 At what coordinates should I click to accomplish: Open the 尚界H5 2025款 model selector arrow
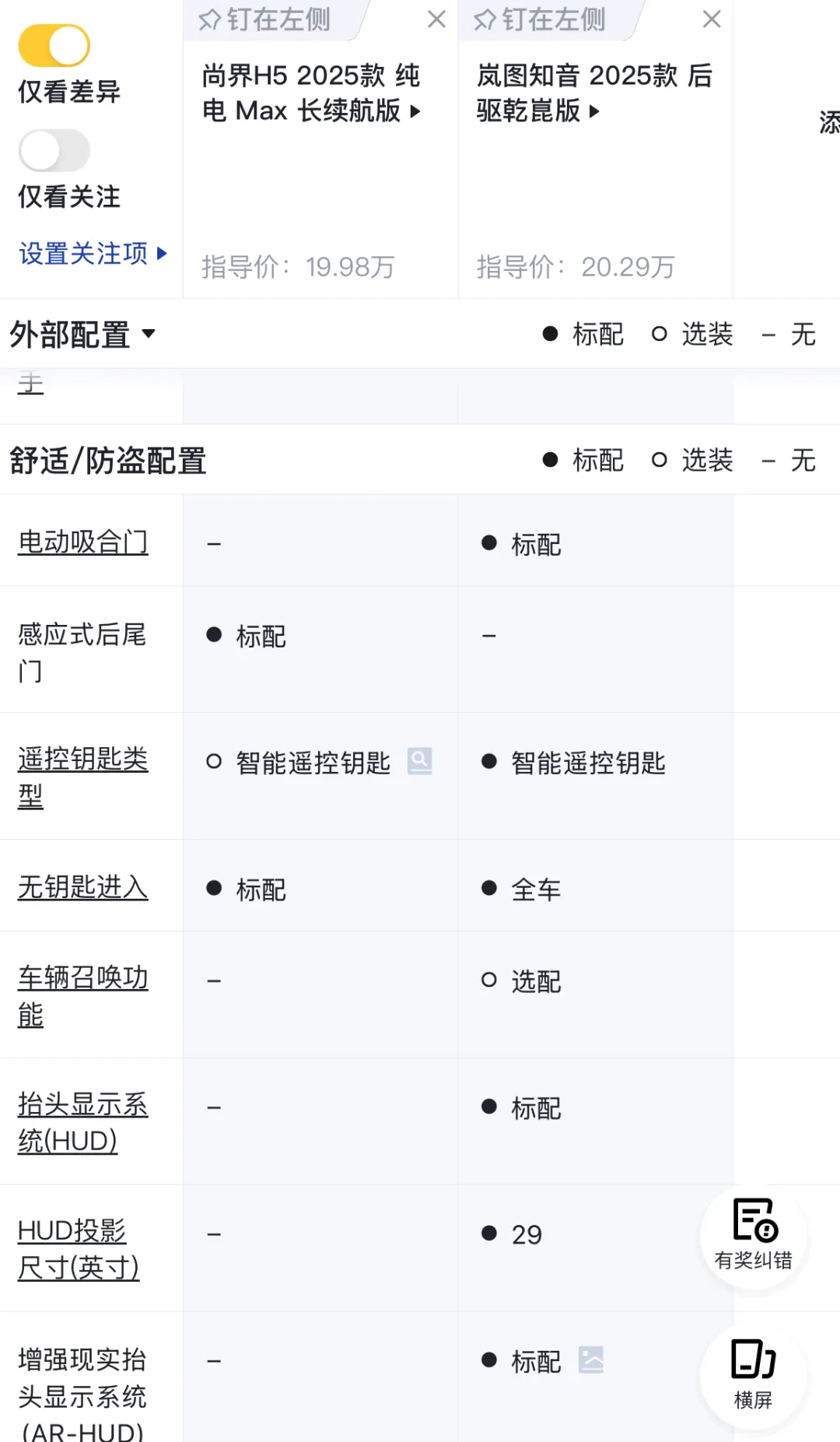(415, 111)
